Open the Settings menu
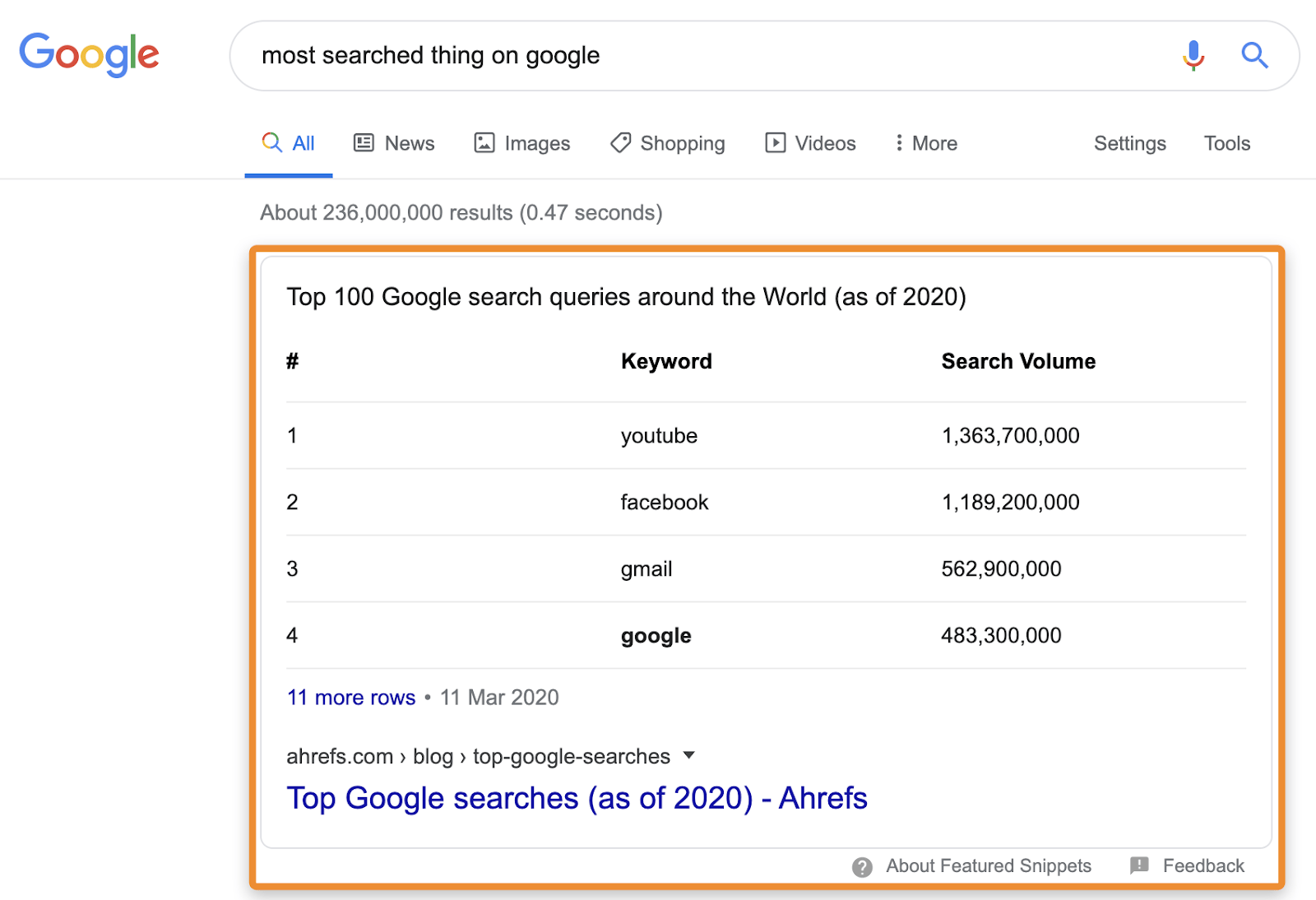 tap(1129, 142)
